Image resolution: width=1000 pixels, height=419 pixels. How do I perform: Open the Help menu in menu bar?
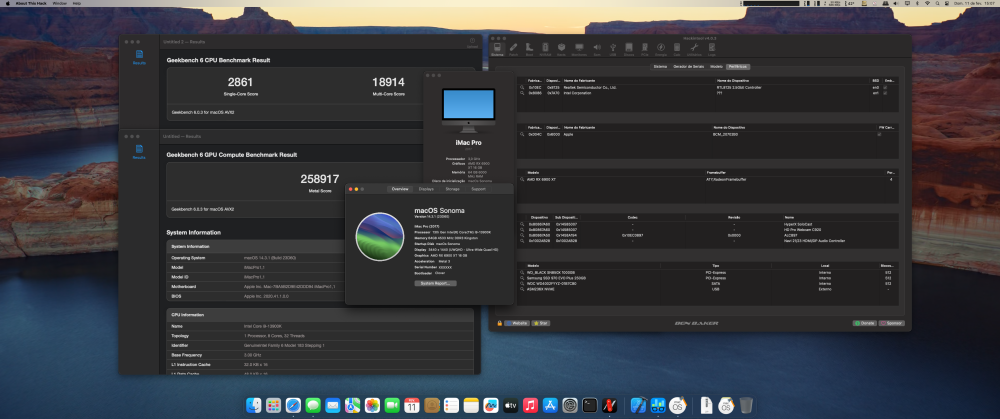[77, 3]
